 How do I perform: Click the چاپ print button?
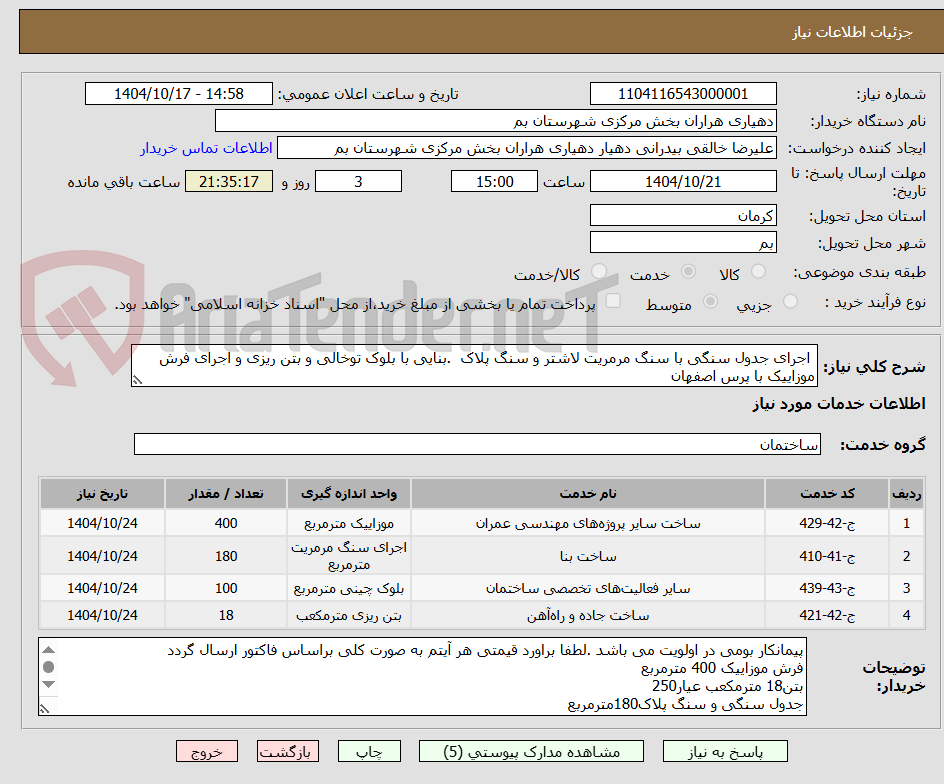pyautogui.click(x=369, y=751)
